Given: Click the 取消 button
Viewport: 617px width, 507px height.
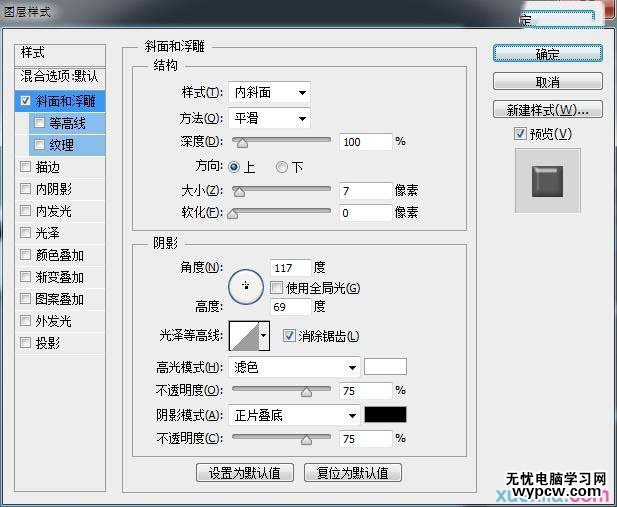Looking at the screenshot, I should tap(548, 82).
